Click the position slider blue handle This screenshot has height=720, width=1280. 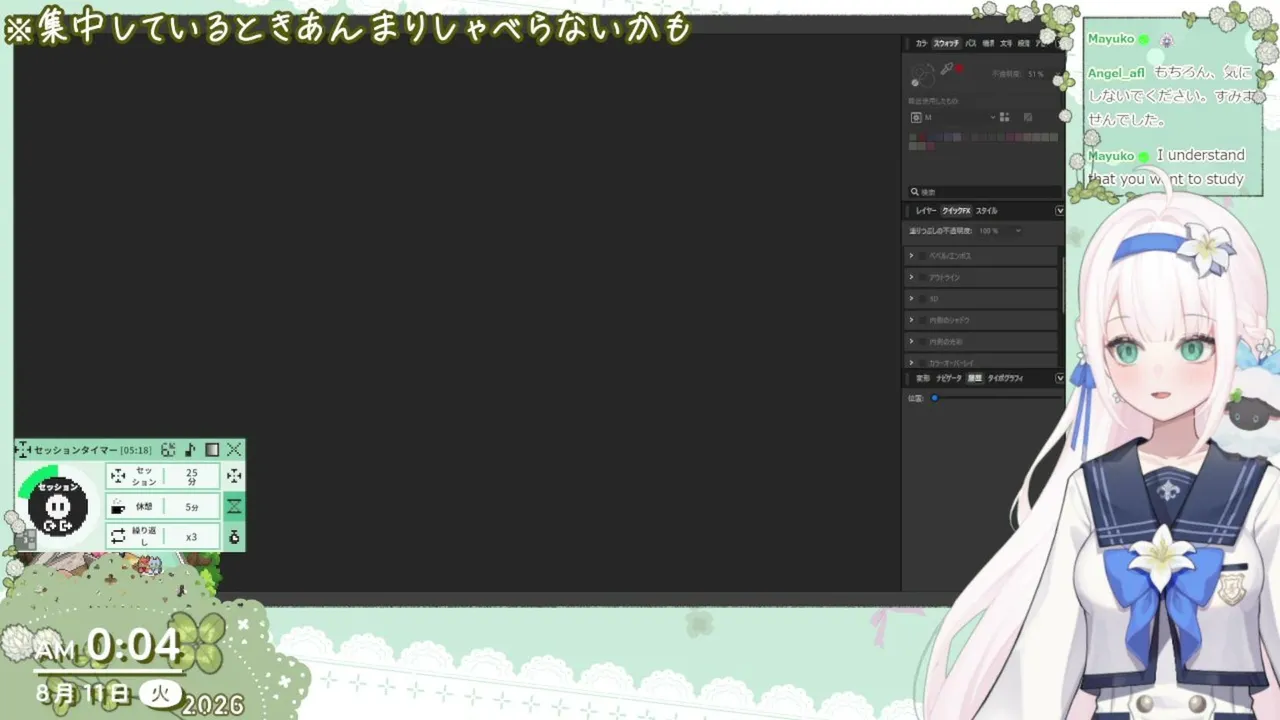pos(935,398)
